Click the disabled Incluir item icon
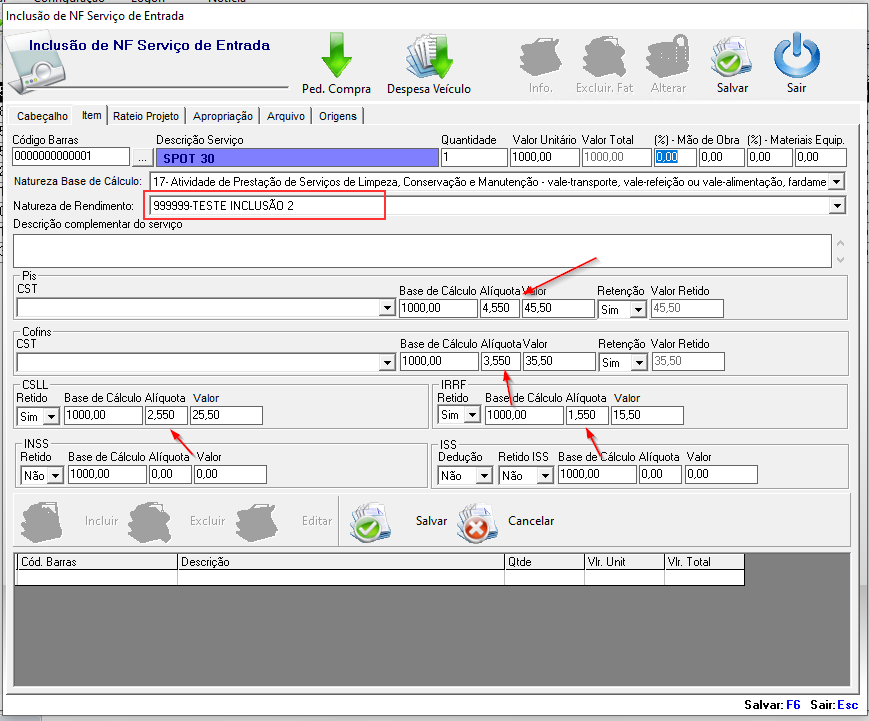Screen dimensions: 869x721 (42, 522)
